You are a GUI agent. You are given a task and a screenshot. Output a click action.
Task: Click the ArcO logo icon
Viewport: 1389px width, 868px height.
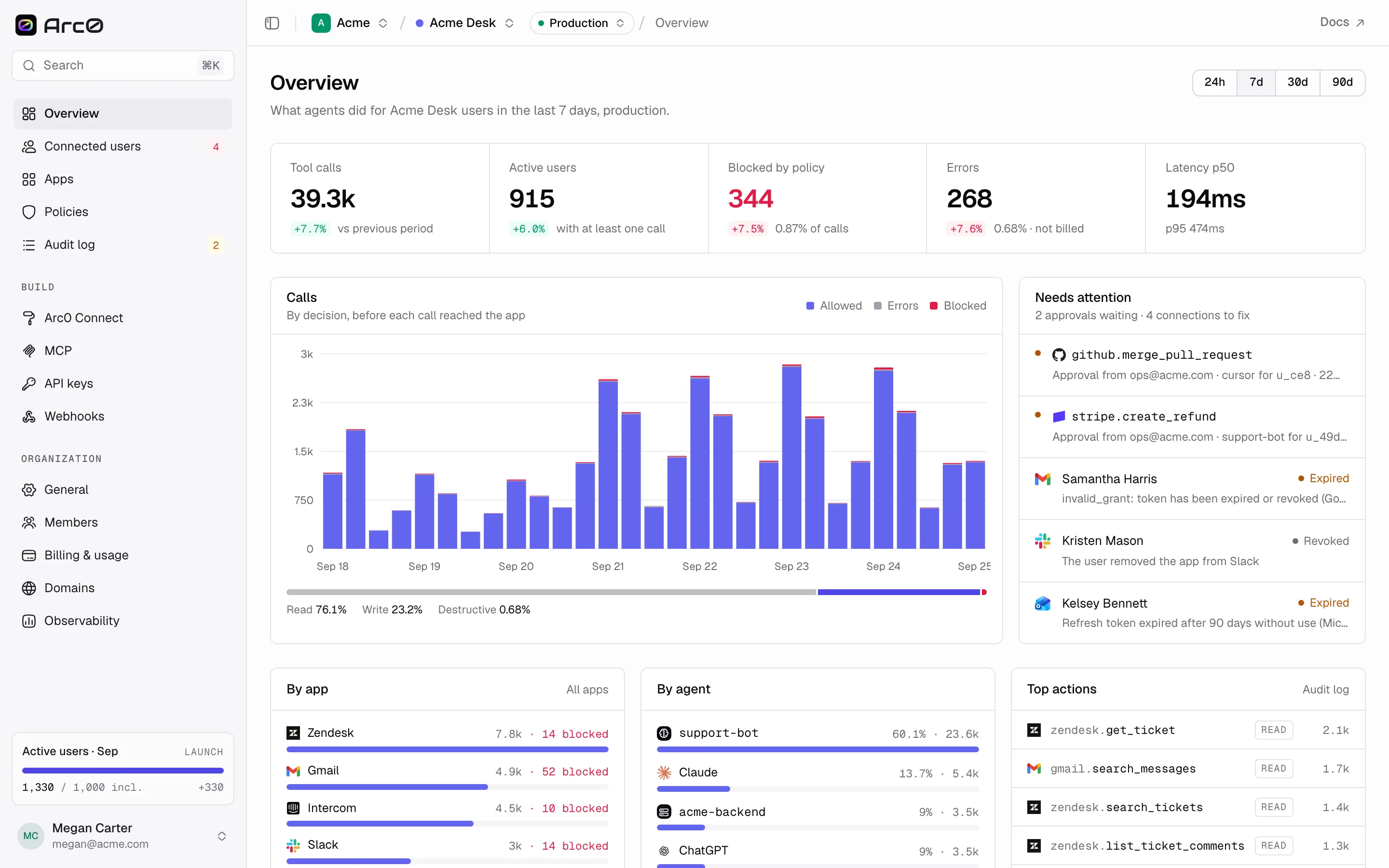[26, 25]
